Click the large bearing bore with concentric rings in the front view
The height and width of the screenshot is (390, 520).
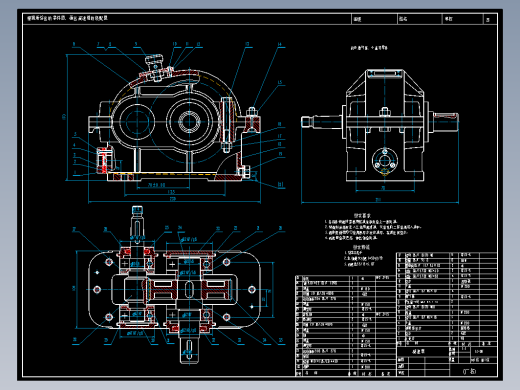tap(189, 122)
